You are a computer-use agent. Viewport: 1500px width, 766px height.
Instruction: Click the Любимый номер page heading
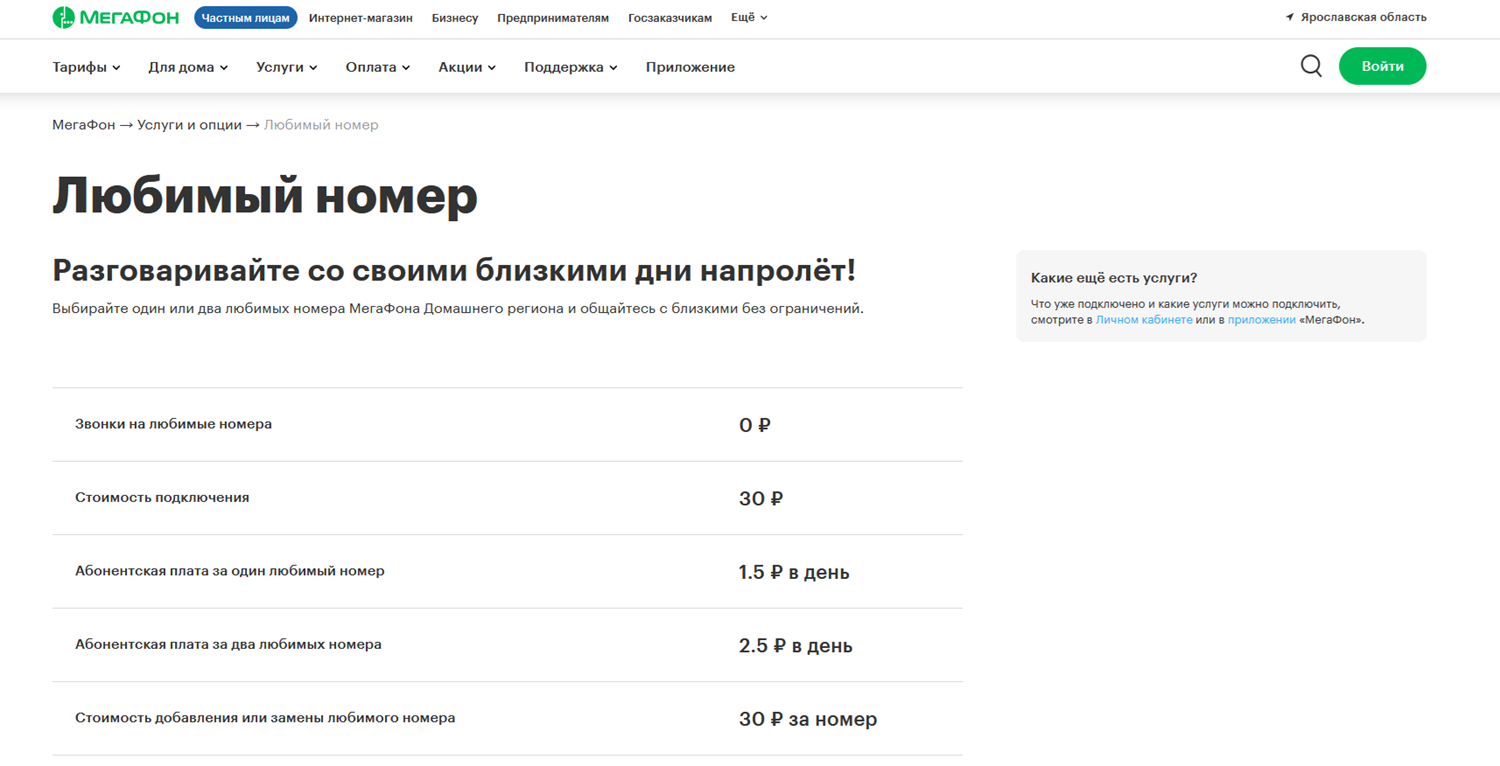coord(265,196)
